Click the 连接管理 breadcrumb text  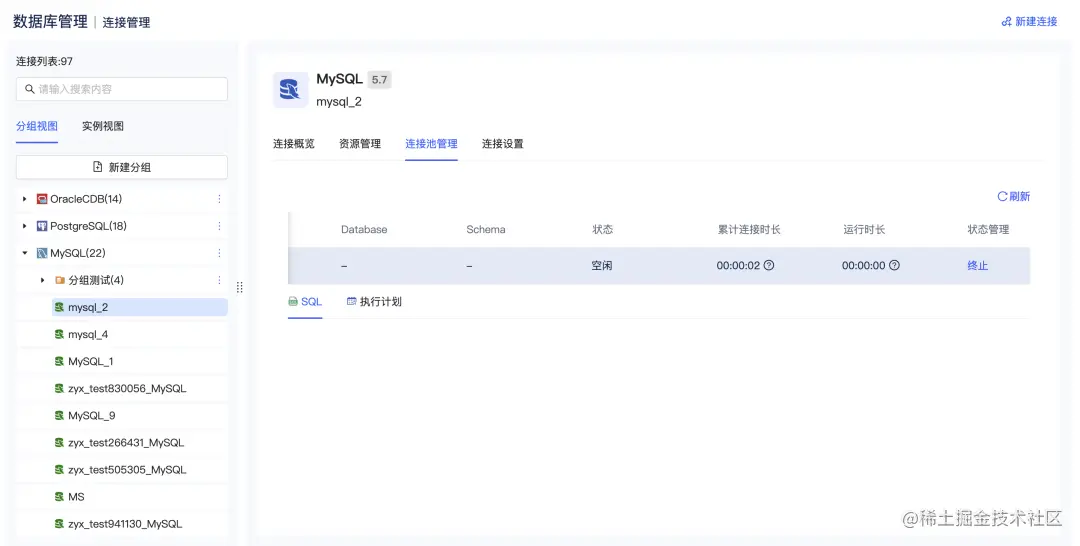point(126,23)
